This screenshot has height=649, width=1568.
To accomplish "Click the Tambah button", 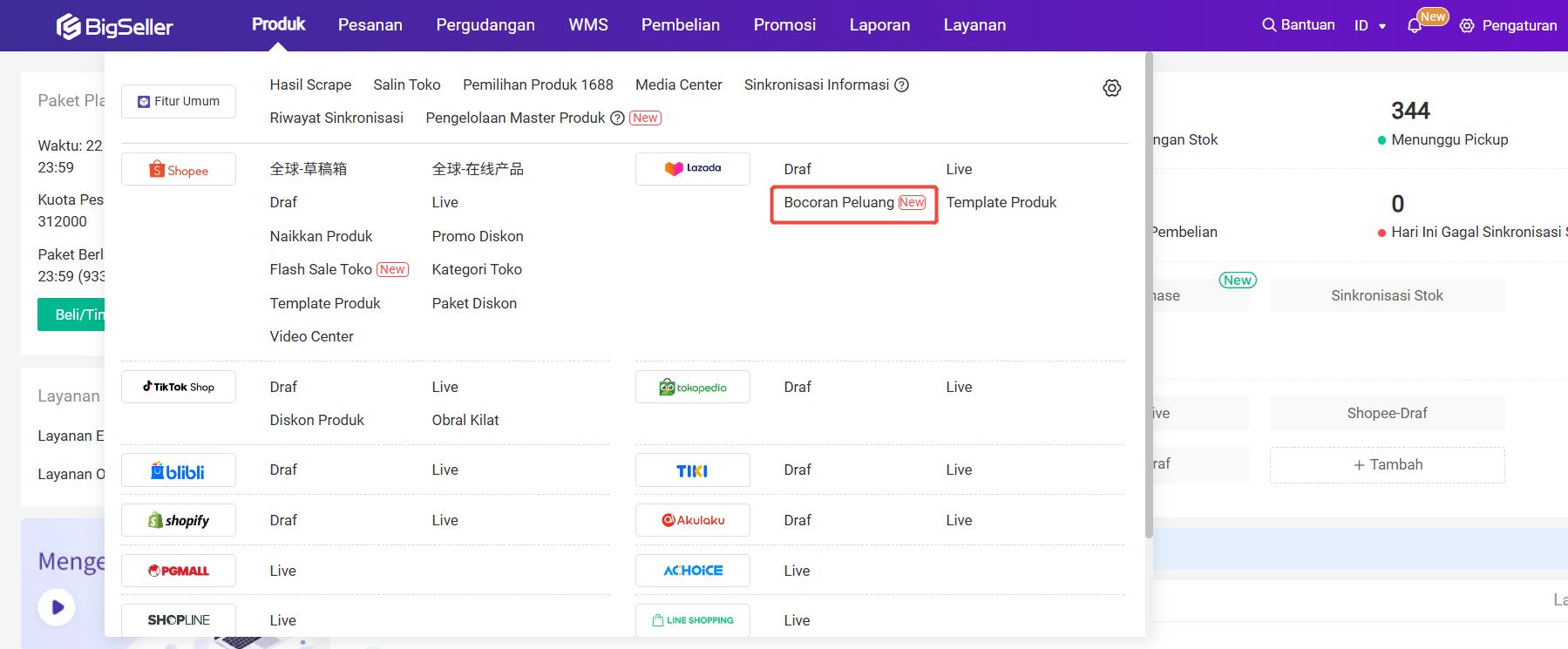I will click(1387, 465).
